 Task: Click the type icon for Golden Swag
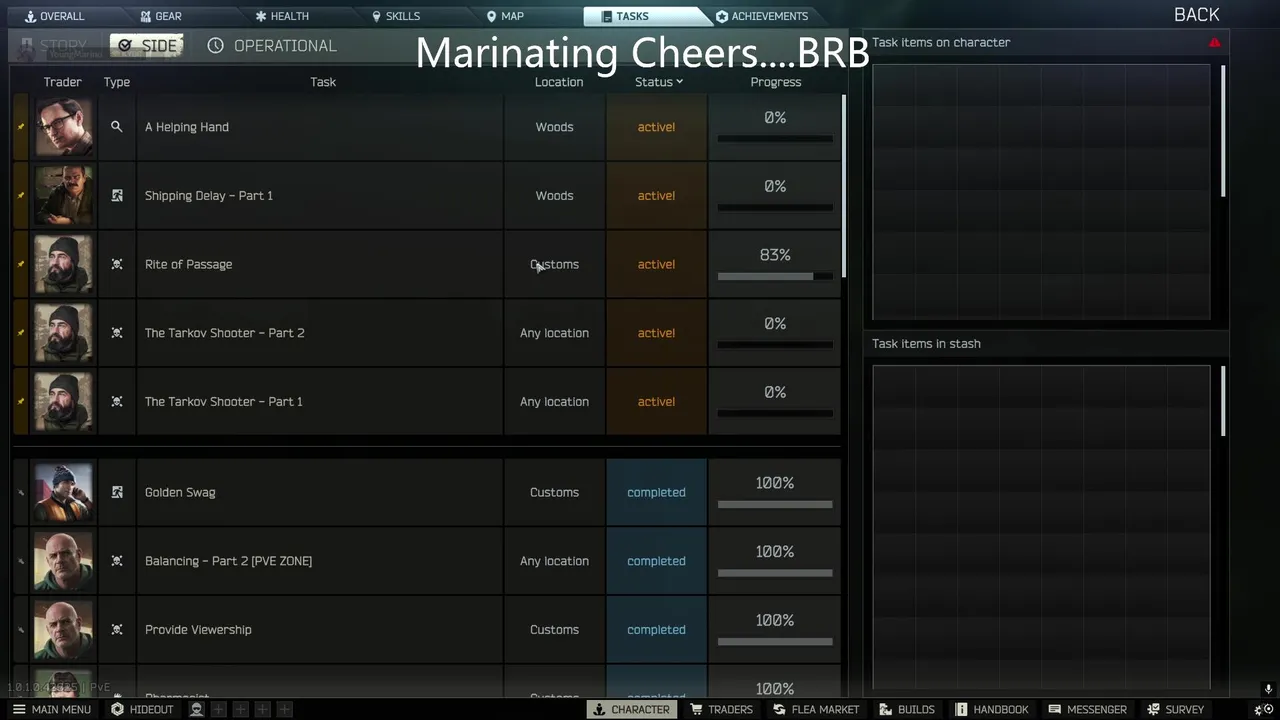(x=117, y=492)
